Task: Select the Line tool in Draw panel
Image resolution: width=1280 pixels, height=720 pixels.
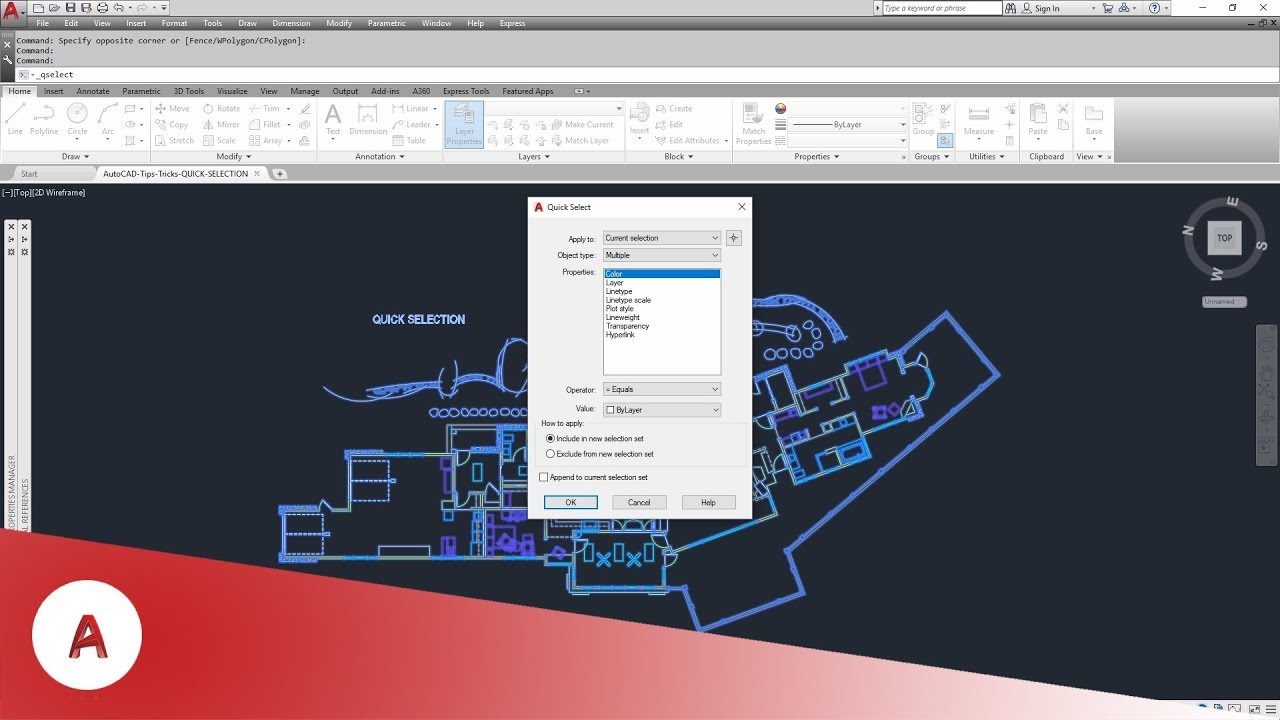Action: click(15, 118)
